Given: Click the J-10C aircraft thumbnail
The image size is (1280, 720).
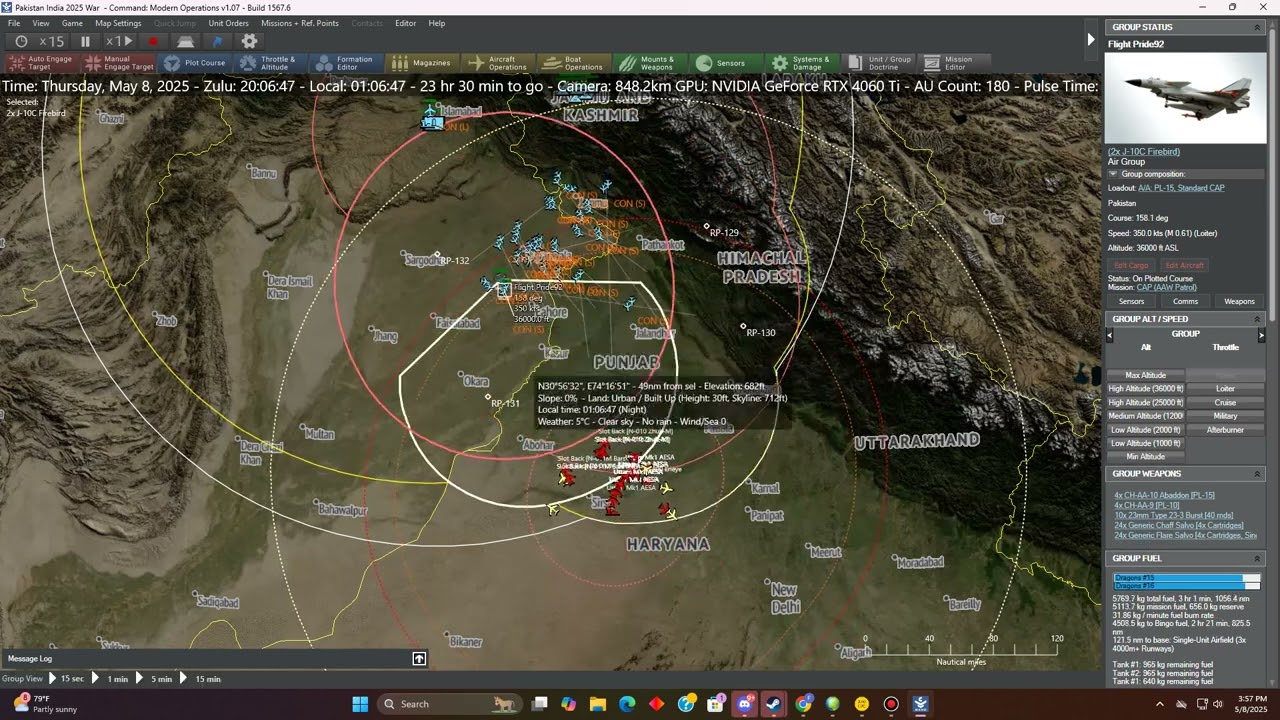Looking at the screenshot, I should coord(1185,97).
